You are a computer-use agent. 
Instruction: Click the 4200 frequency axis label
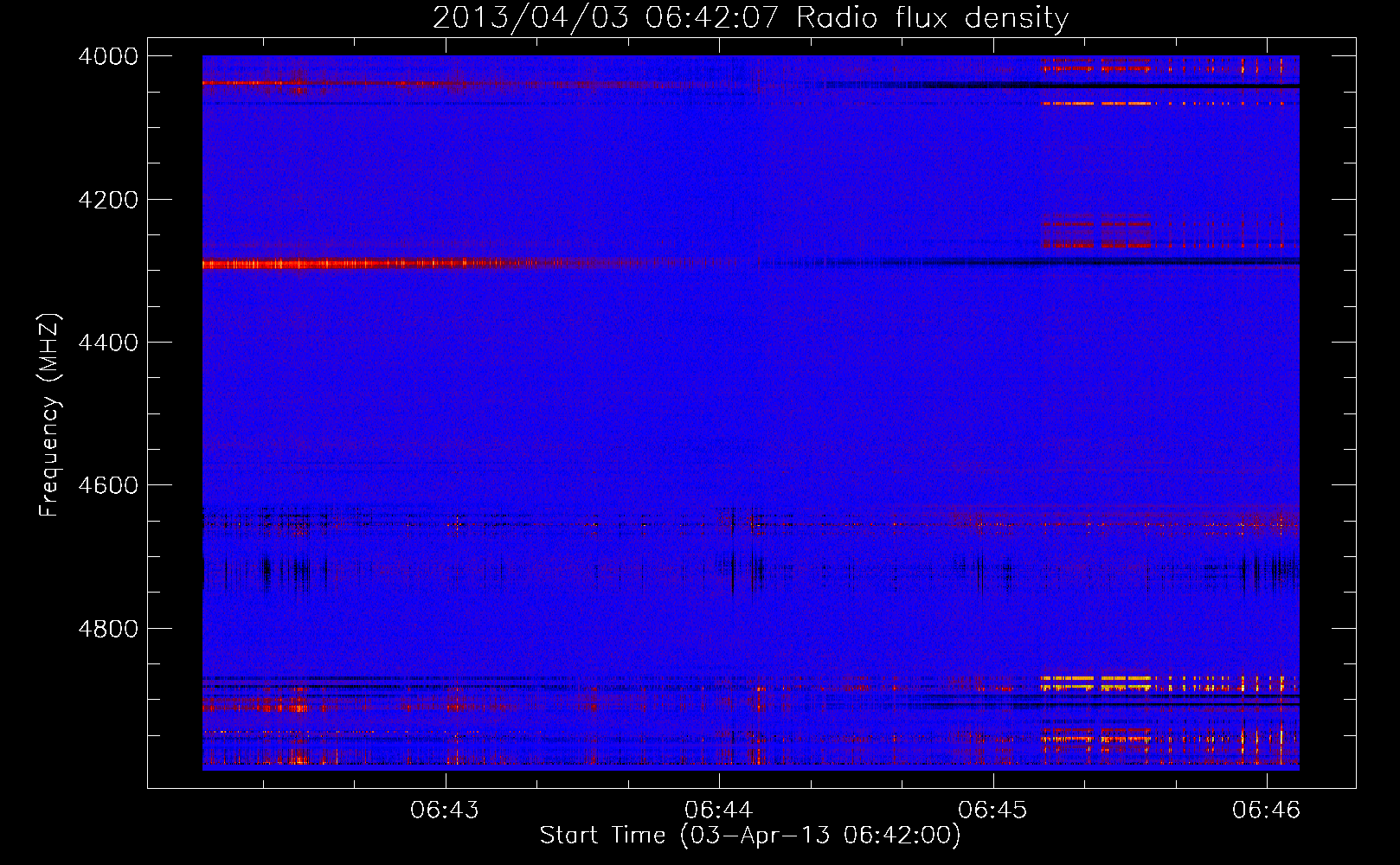(107, 200)
